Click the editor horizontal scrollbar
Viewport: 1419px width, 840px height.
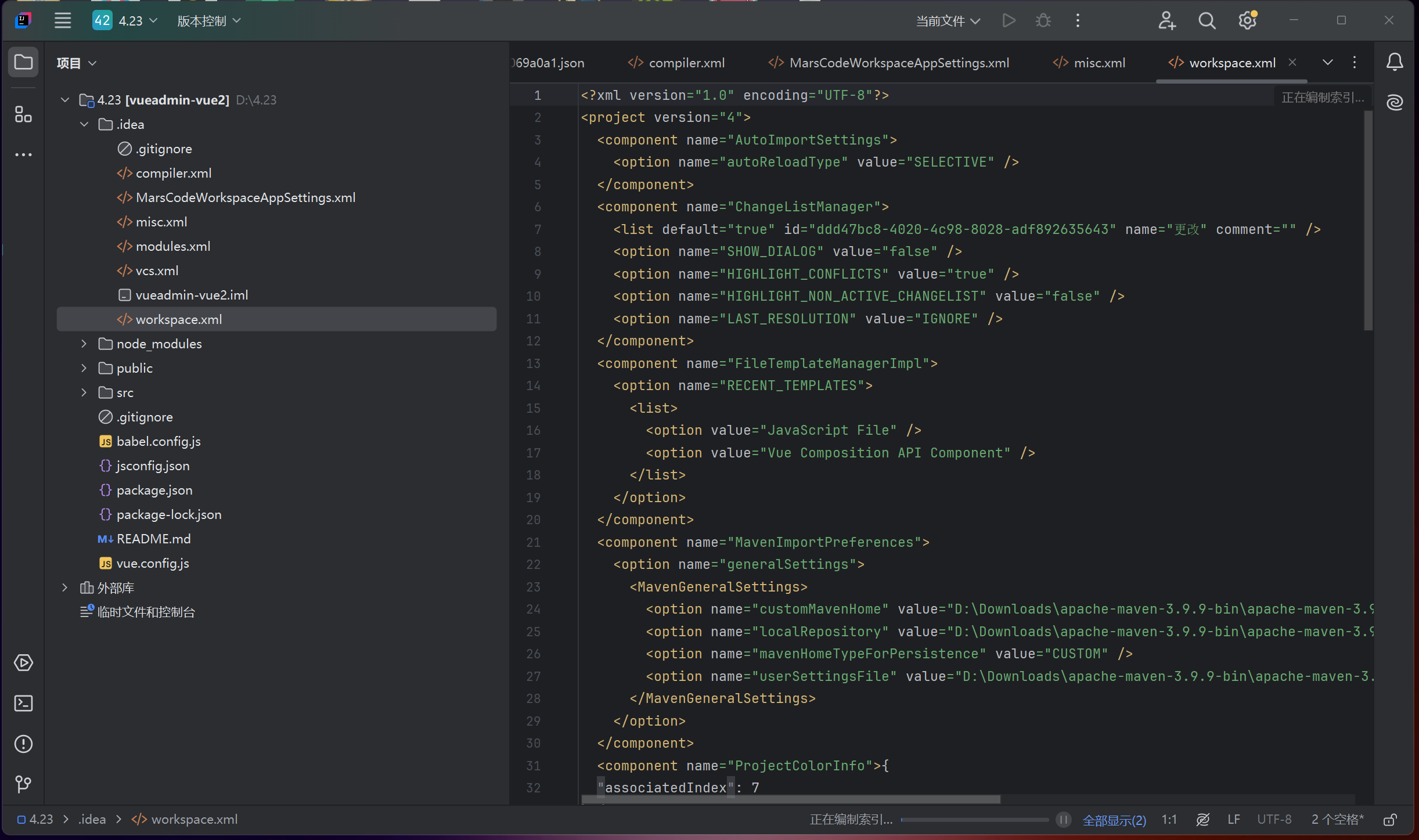pos(791,799)
